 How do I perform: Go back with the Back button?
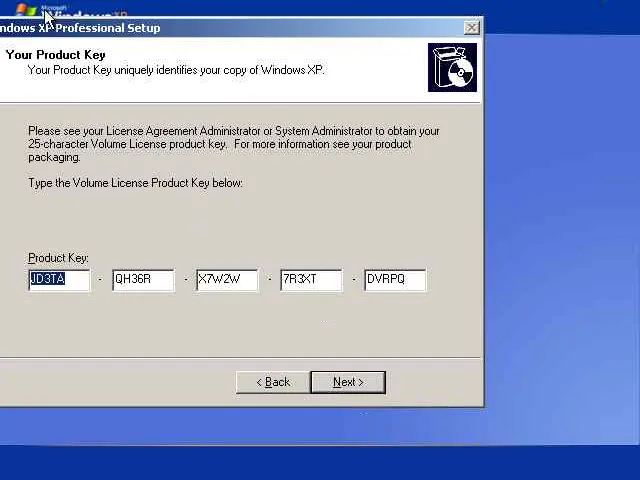click(x=273, y=382)
